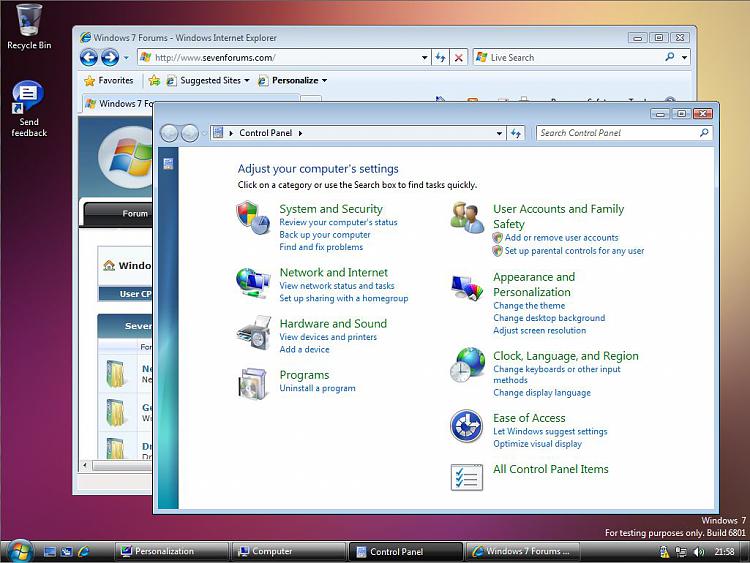Open Set up sharing with a homegroup
The image size is (750, 563).
tap(344, 298)
